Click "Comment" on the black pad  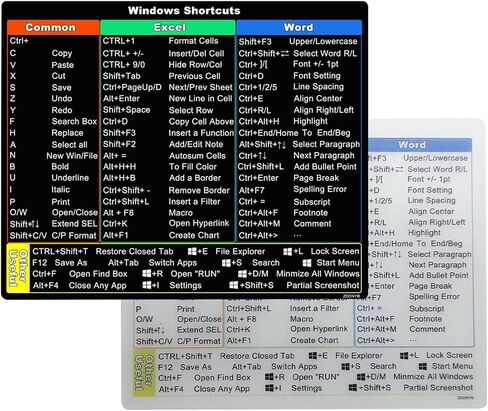[x=312, y=224]
